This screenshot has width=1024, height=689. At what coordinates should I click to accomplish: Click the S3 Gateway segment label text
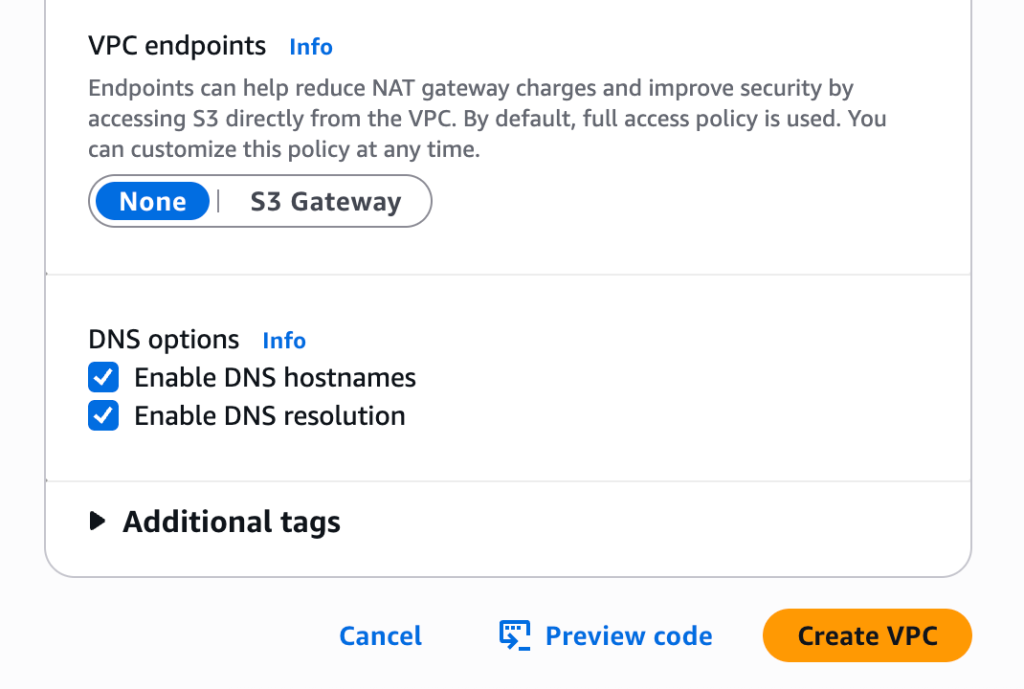point(325,202)
